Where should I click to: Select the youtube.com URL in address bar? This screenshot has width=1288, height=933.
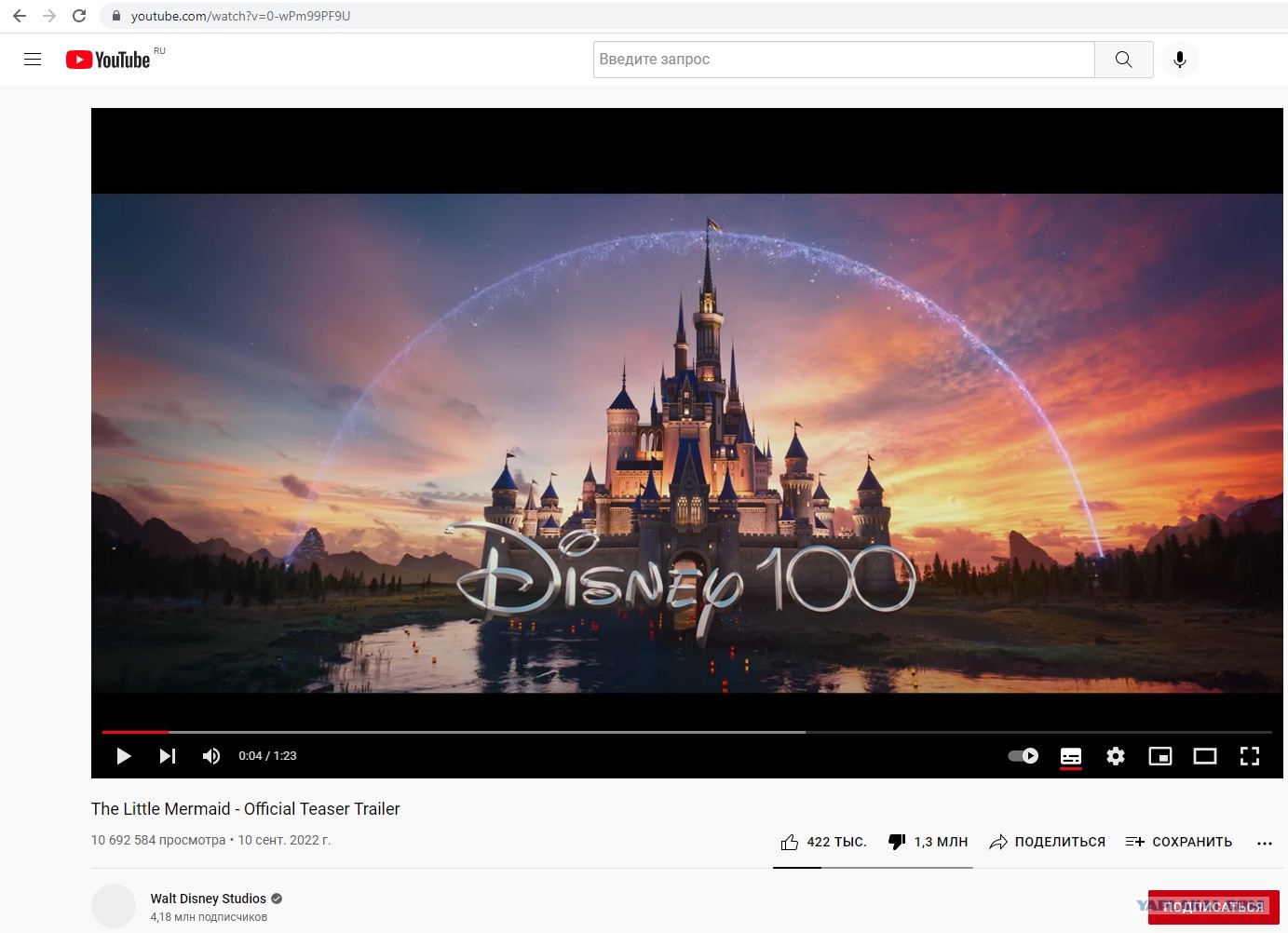[240, 16]
